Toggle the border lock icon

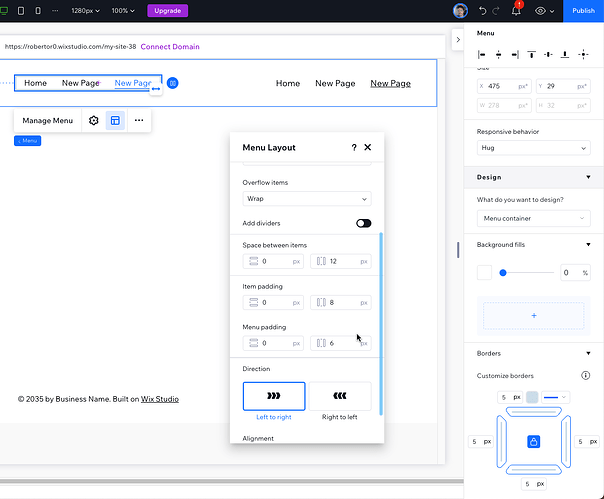point(534,442)
